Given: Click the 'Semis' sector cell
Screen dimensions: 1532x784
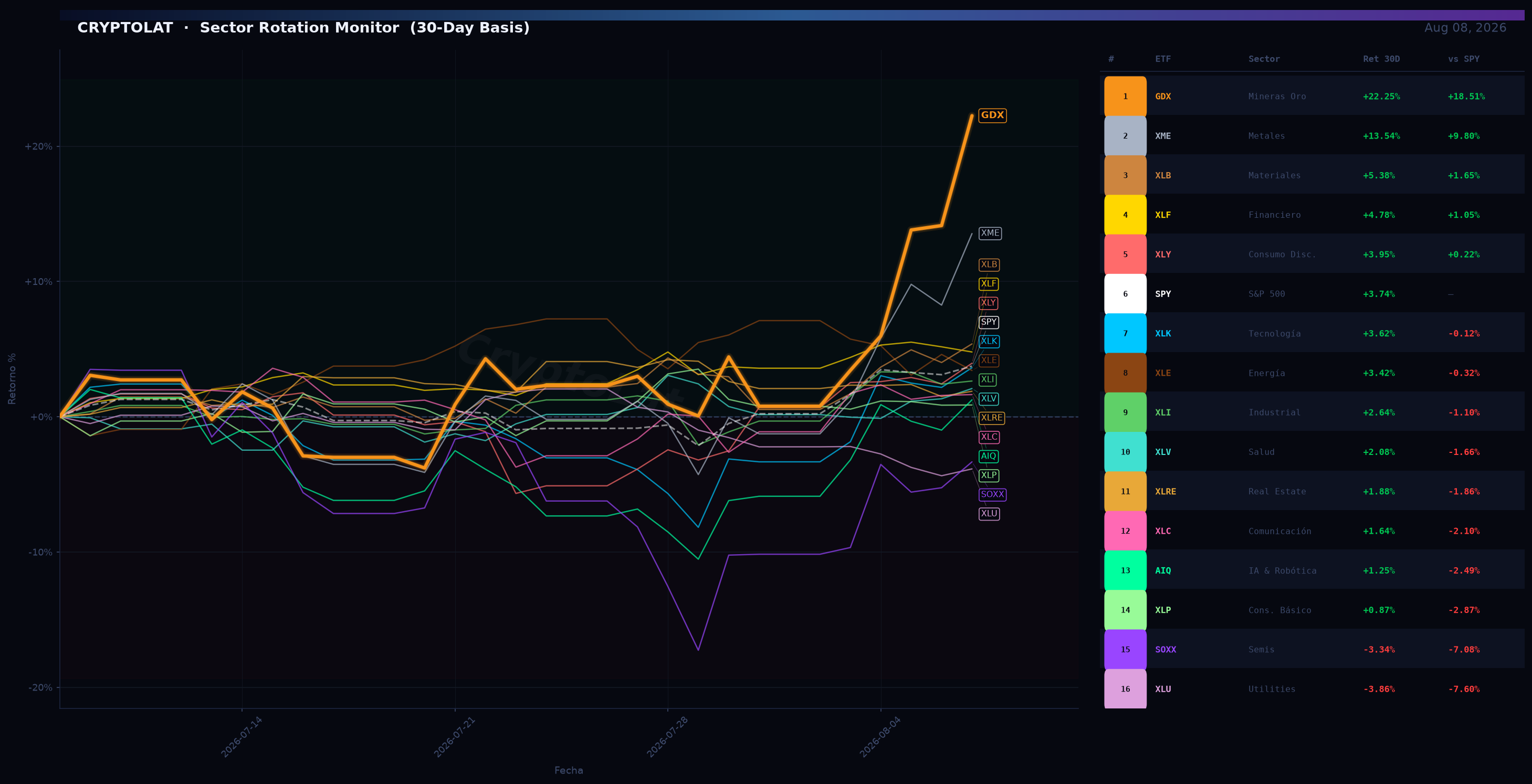Looking at the screenshot, I should click(x=1262, y=650).
